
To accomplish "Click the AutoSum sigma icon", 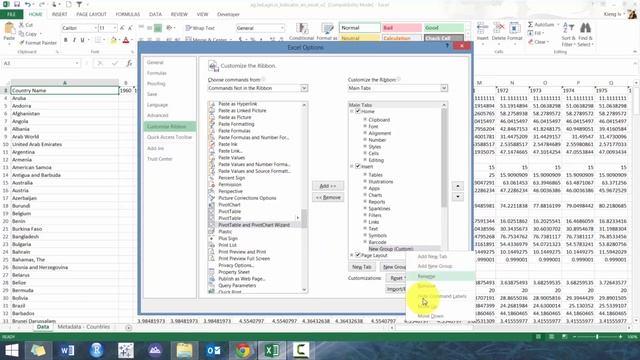I will pyautogui.click(x=530, y=25).
